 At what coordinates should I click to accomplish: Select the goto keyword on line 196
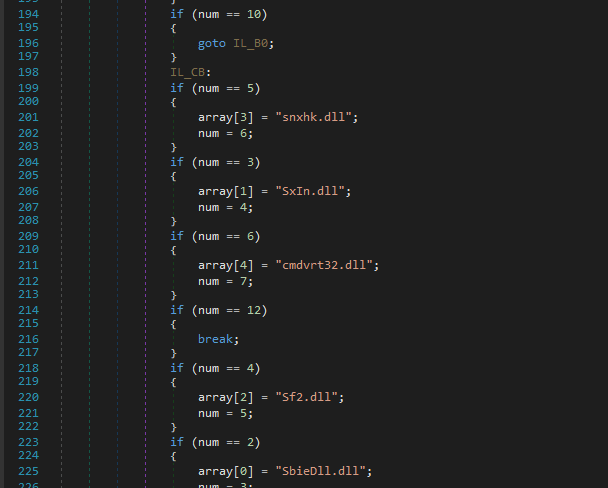coord(212,43)
